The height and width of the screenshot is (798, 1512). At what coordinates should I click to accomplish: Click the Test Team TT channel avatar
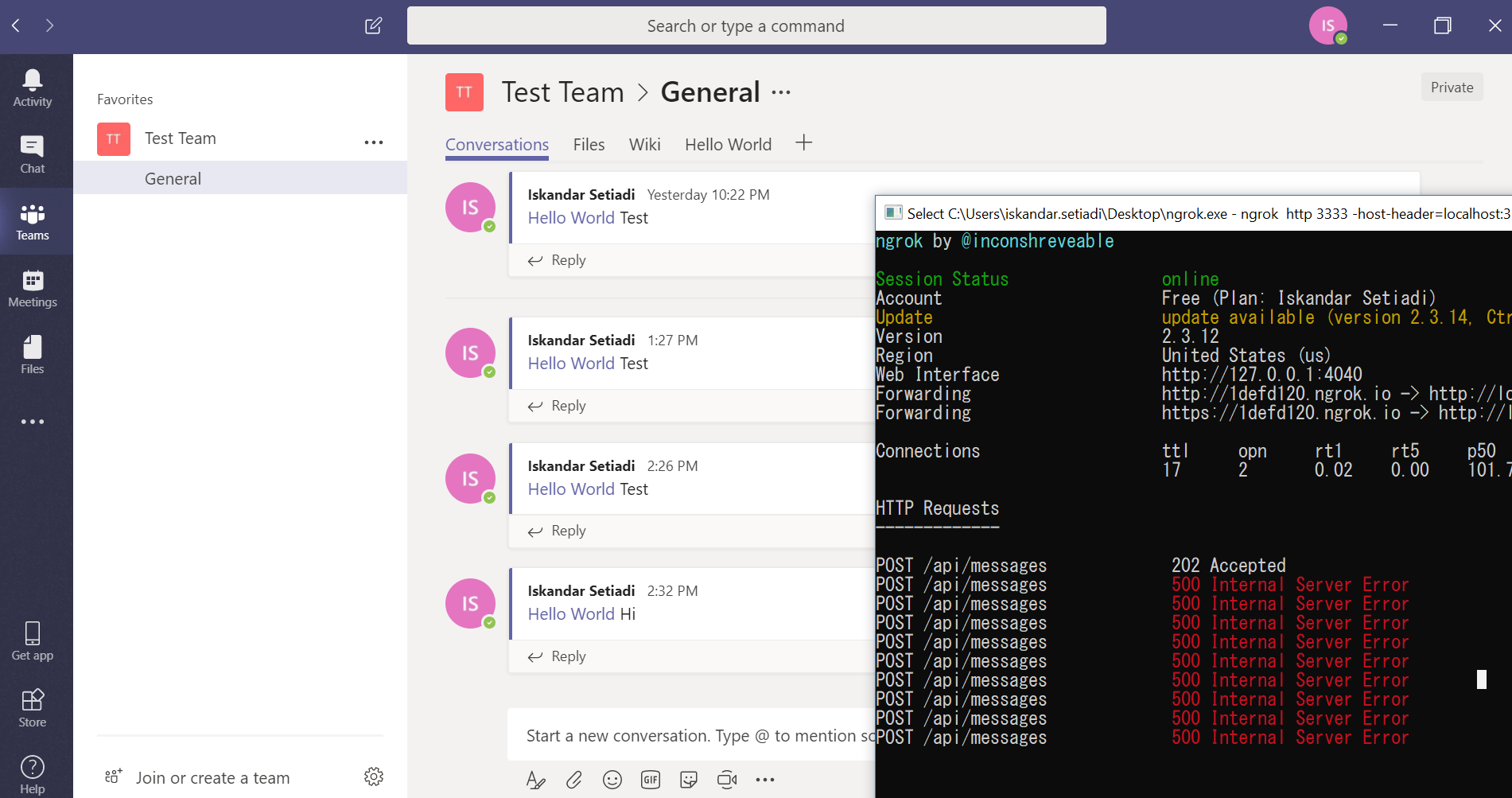(464, 92)
